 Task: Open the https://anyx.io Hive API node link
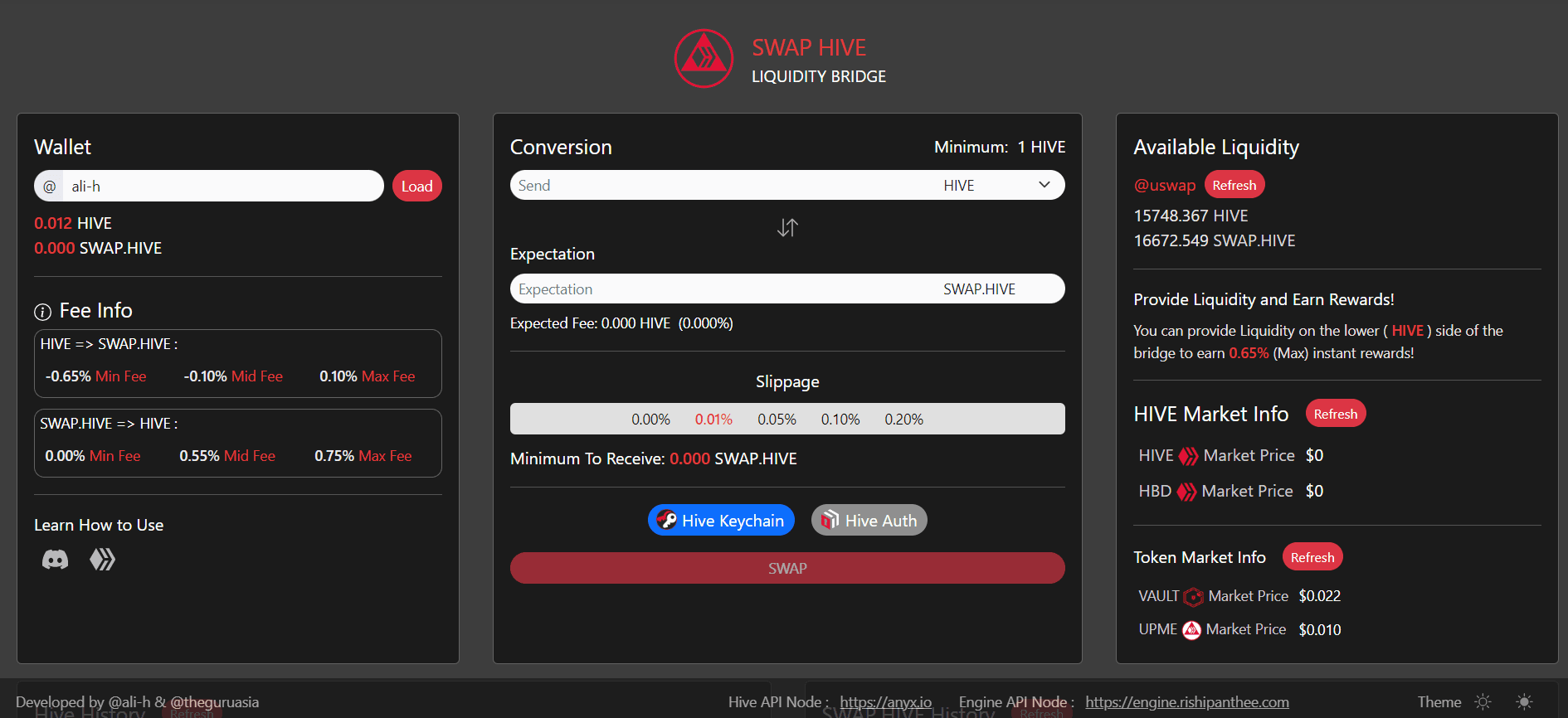(x=885, y=702)
